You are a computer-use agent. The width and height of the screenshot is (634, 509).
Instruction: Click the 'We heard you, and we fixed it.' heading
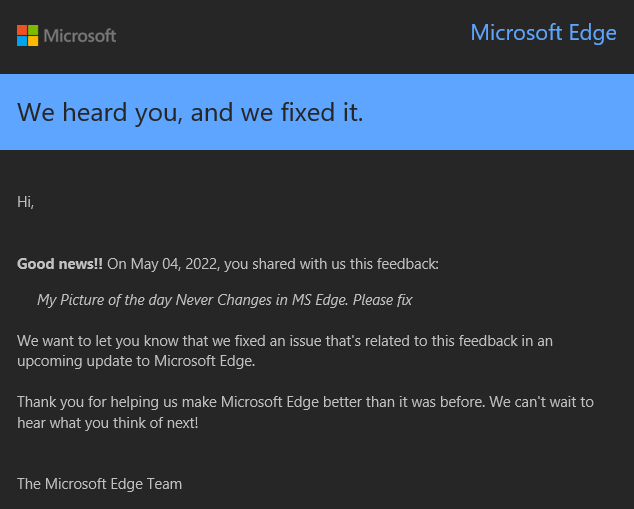coord(190,113)
